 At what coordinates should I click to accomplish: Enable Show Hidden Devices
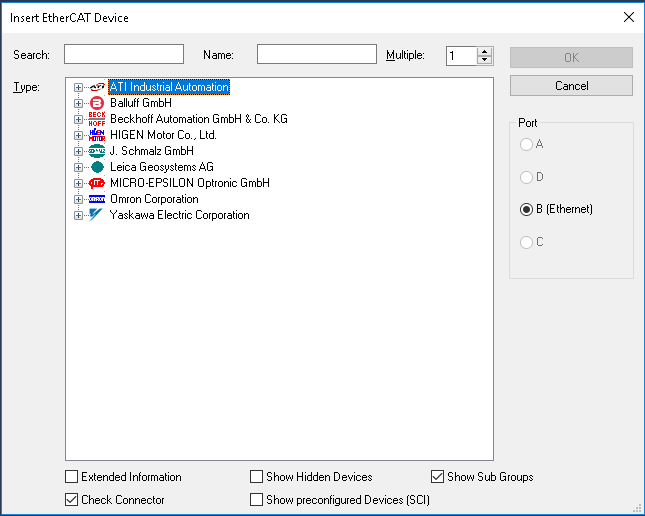257,477
